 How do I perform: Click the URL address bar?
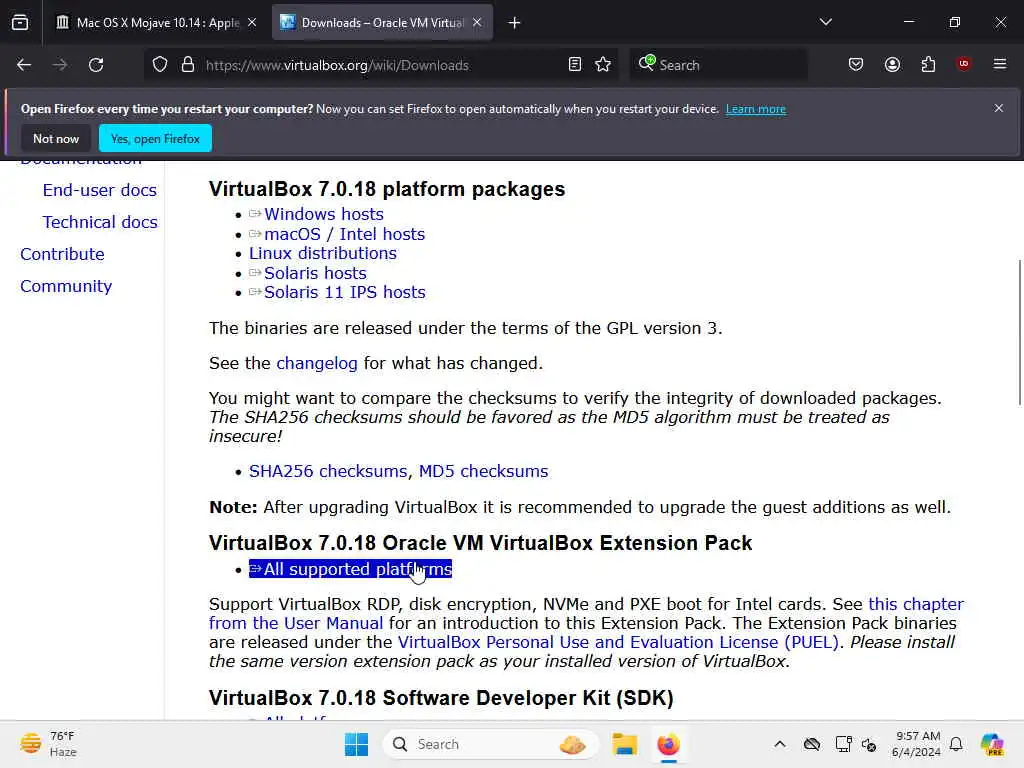382,65
